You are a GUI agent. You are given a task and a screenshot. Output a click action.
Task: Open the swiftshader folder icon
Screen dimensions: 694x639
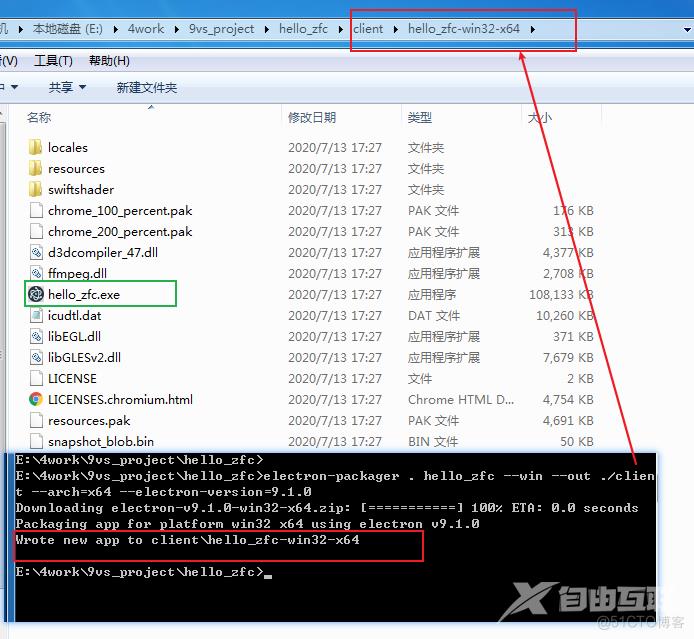(x=35, y=189)
